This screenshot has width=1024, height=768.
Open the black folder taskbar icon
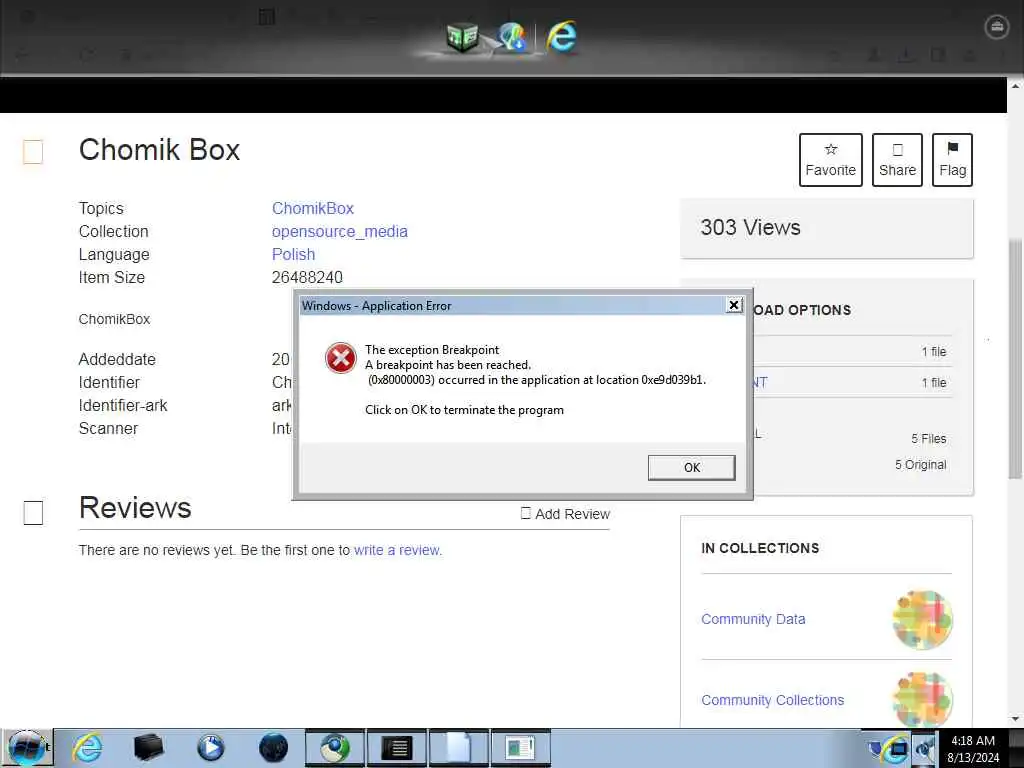tap(148, 748)
